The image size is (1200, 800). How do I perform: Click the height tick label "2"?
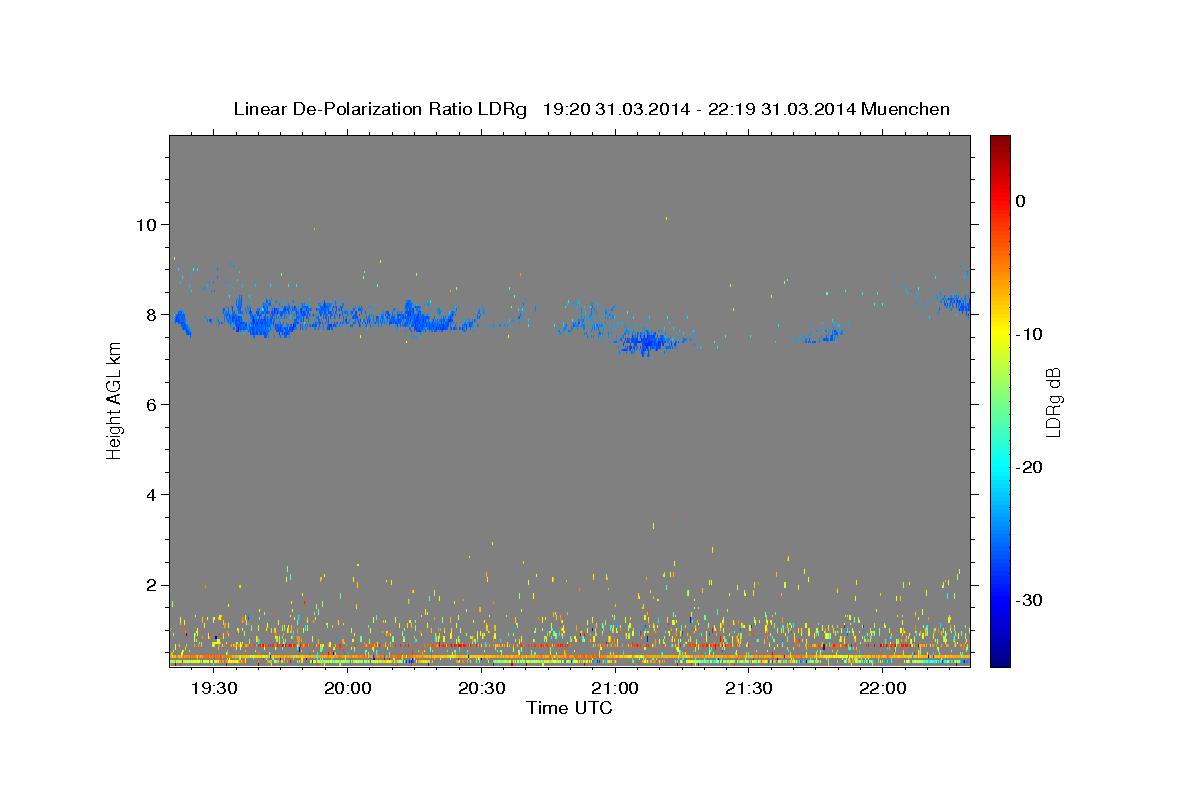(x=151, y=585)
